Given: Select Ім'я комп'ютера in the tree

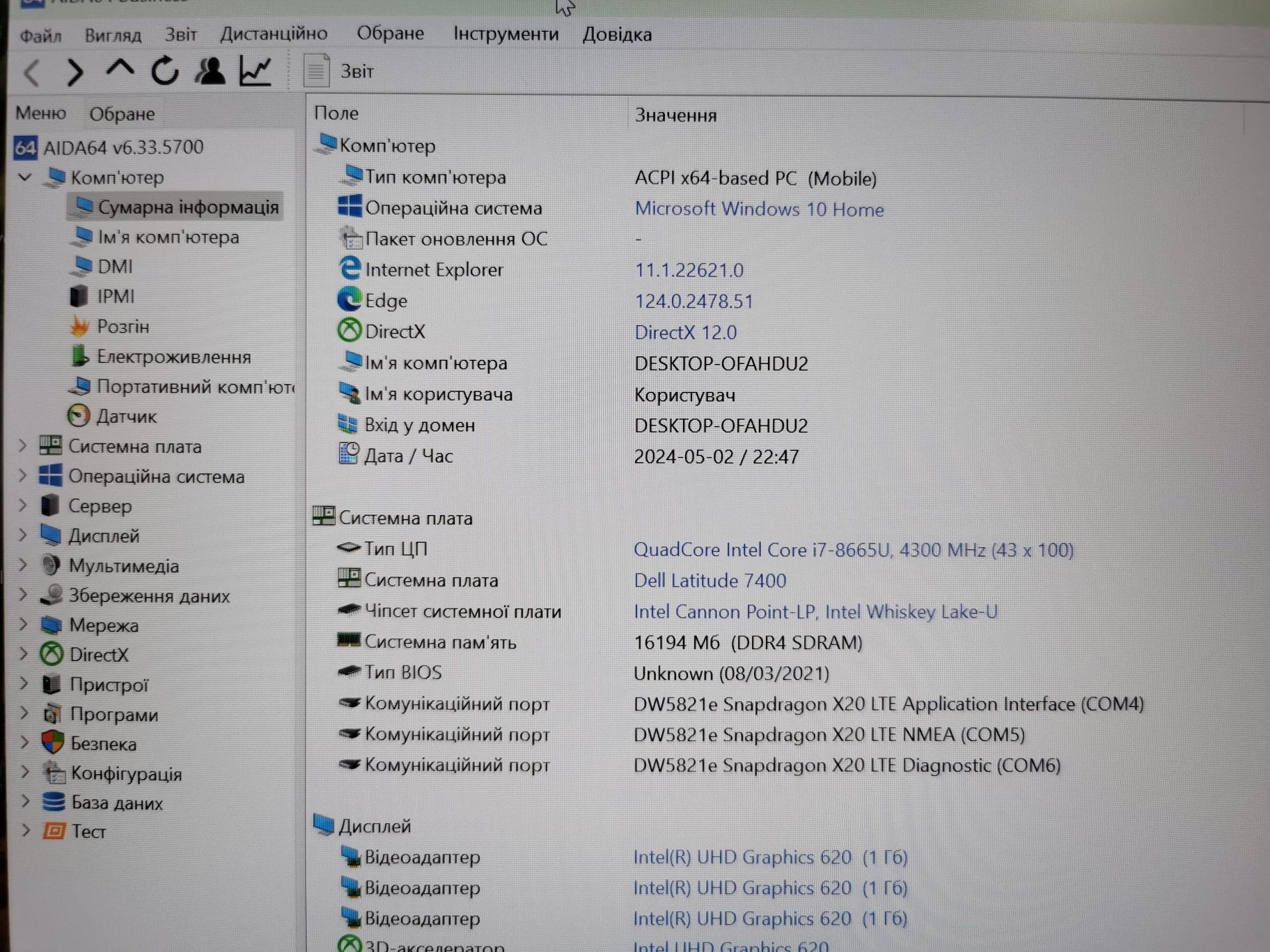Looking at the screenshot, I should pos(156,237).
